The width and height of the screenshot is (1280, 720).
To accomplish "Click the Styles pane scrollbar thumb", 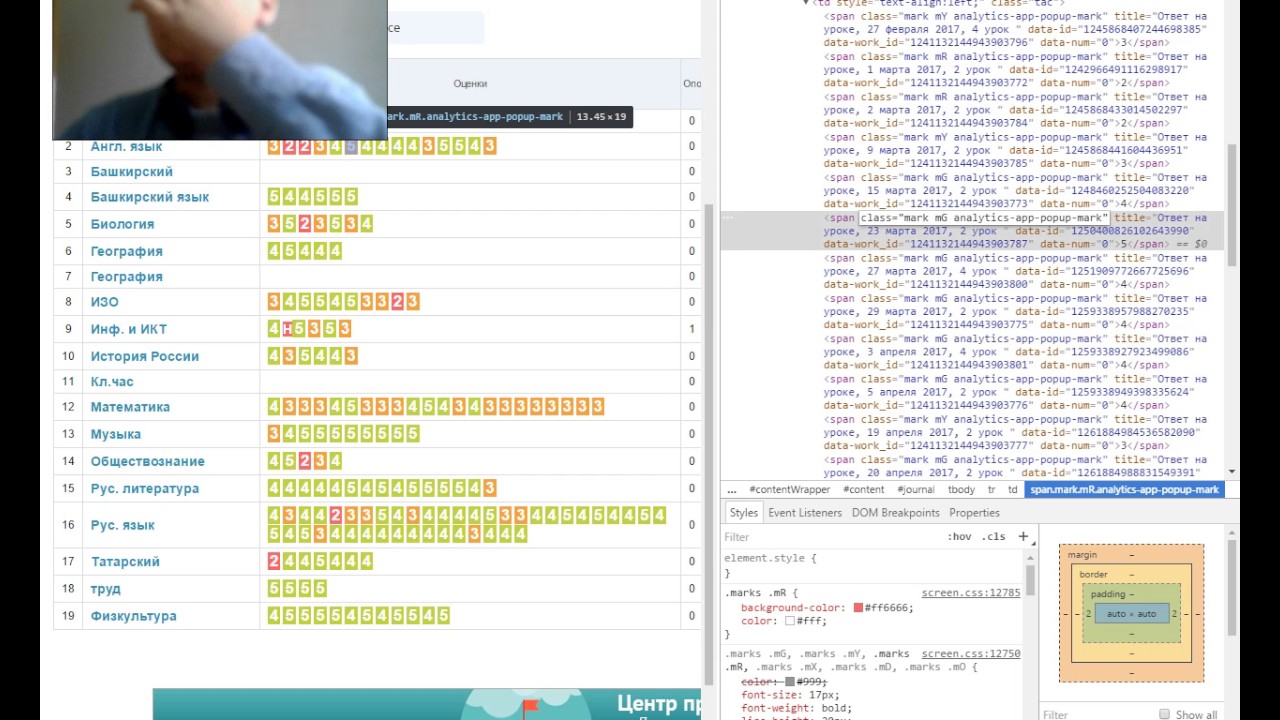I will [1030, 581].
